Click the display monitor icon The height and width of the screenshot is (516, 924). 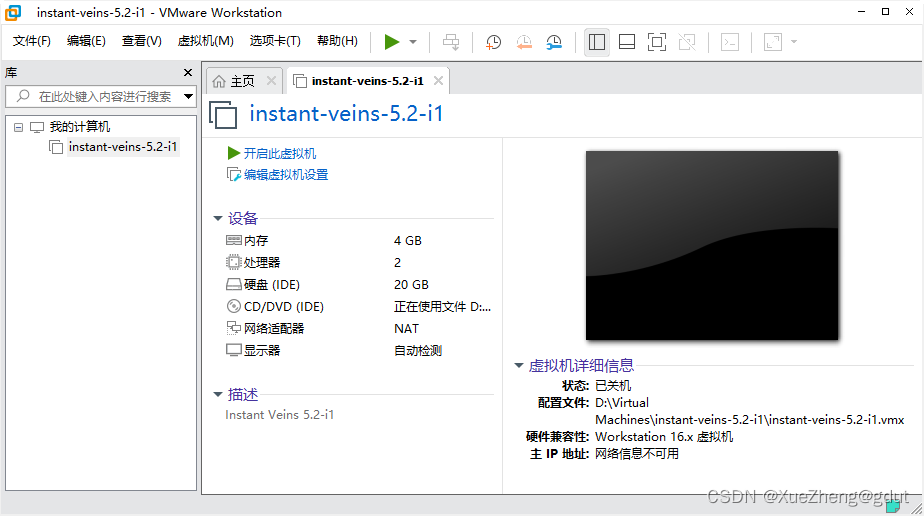click(x=234, y=350)
